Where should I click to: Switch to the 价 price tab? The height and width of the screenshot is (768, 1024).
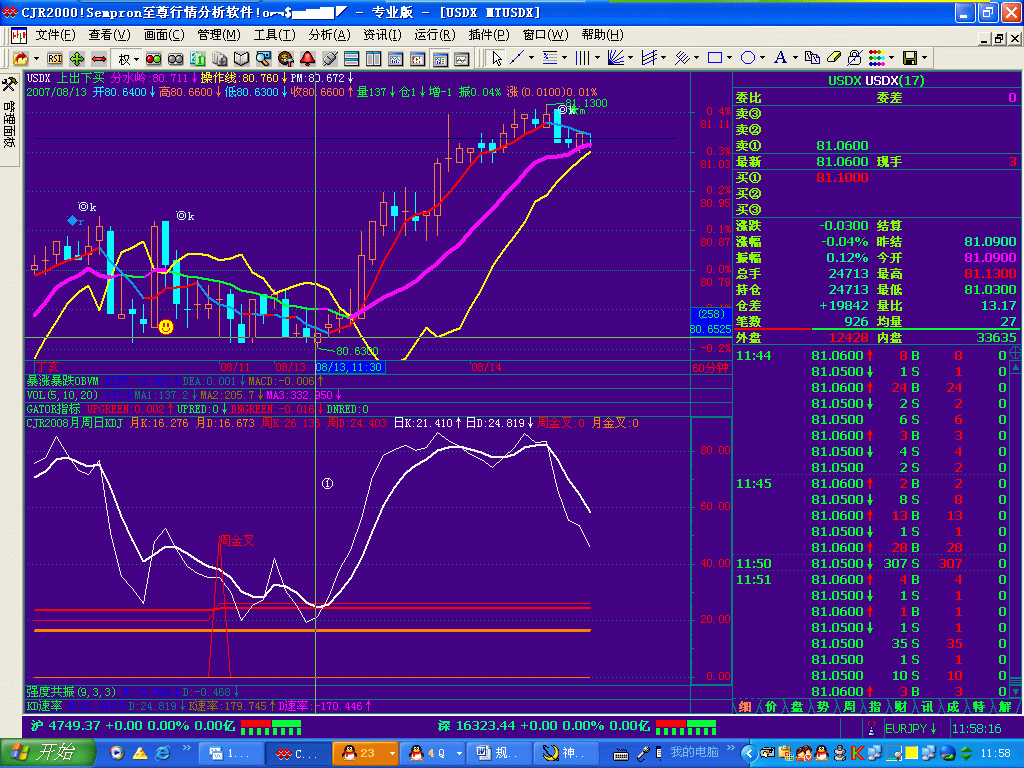pyautogui.click(x=771, y=707)
